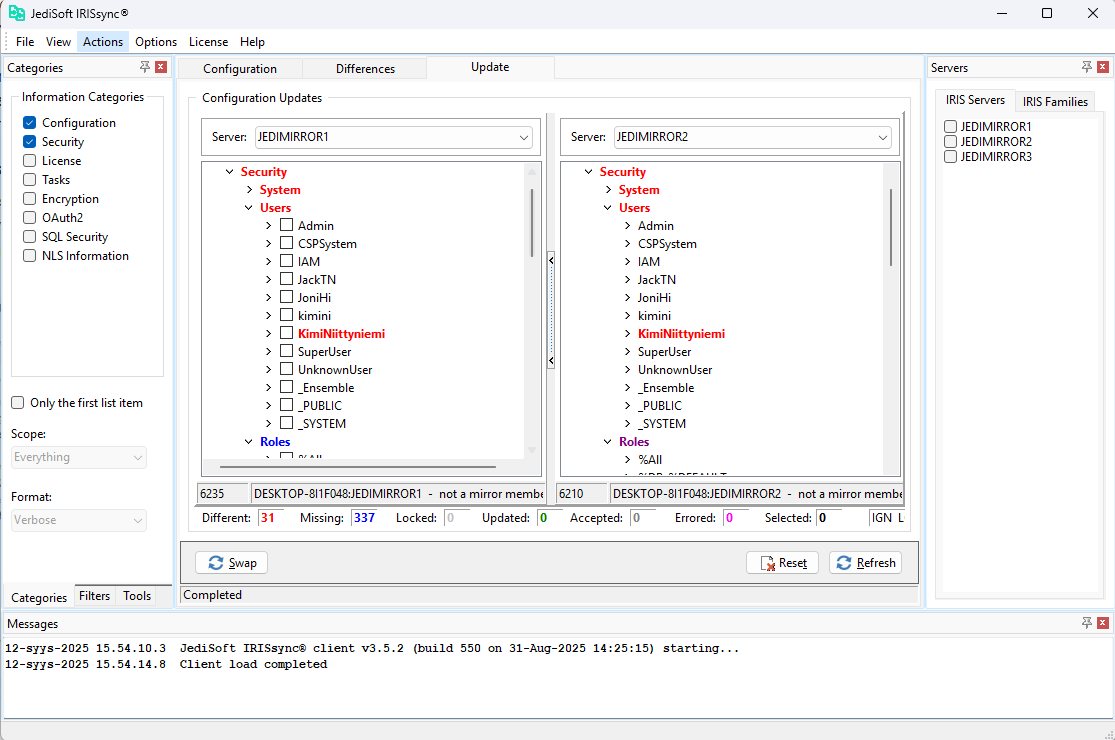This screenshot has height=740, width=1115.
Task: Open the View menu
Action: 58,42
